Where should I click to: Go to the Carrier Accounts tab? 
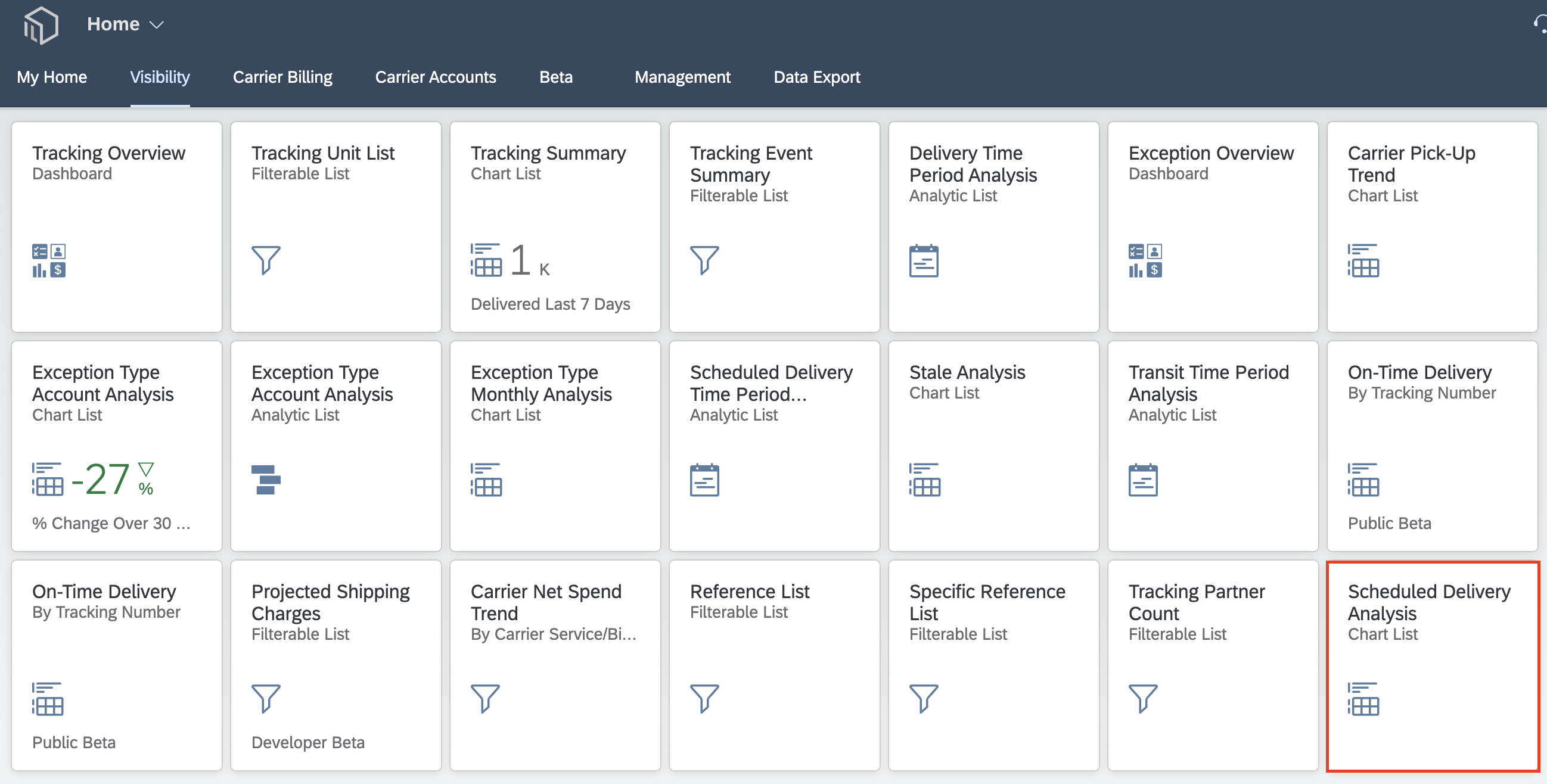[x=436, y=77]
